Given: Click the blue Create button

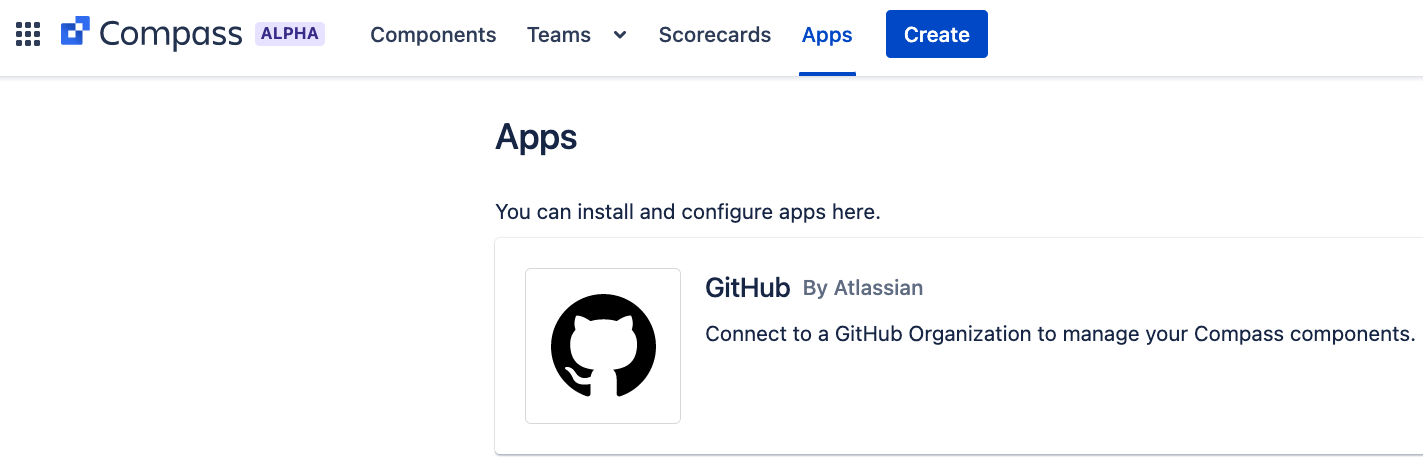Looking at the screenshot, I should [937, 34].
